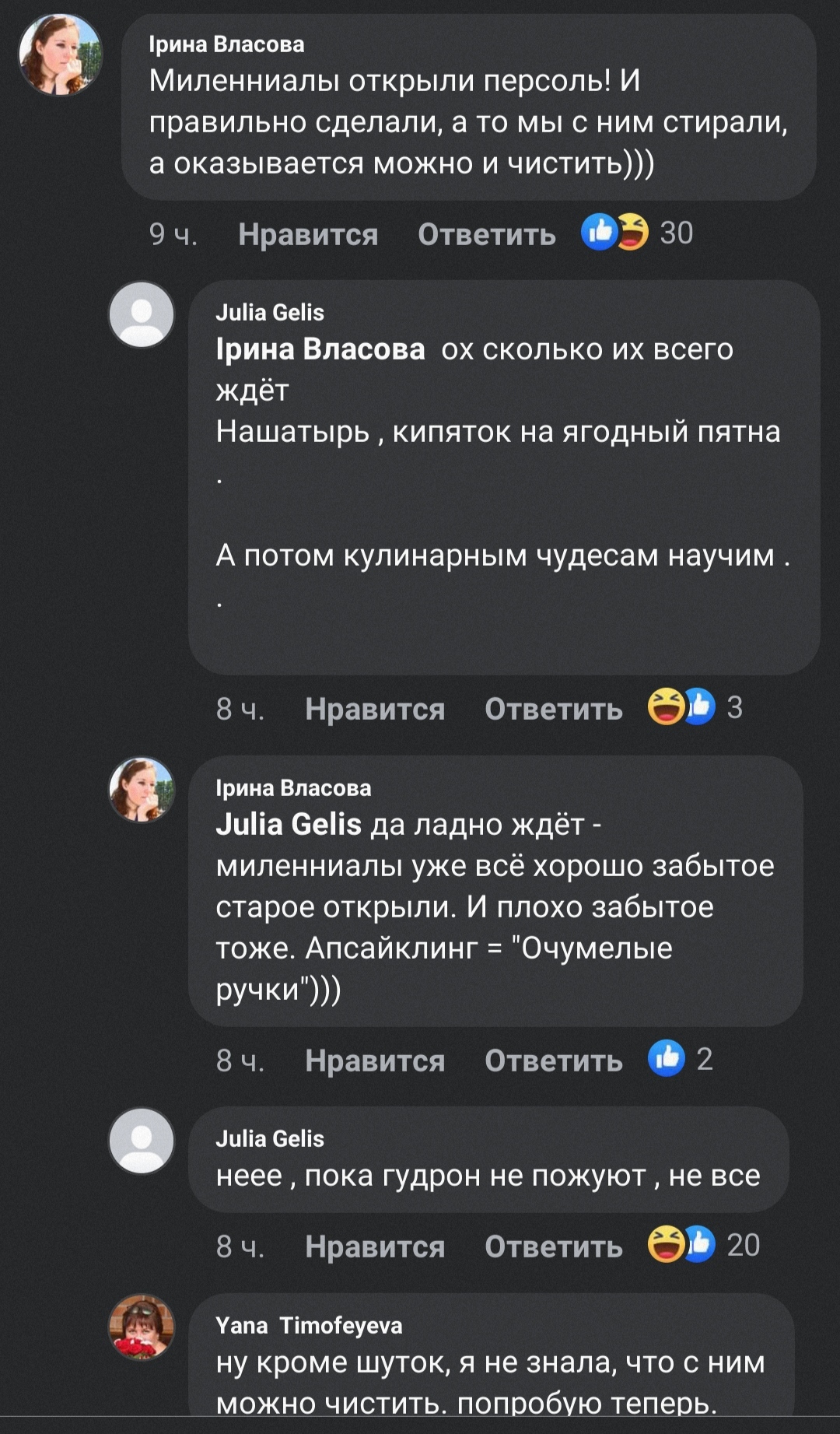
Task: Open mentioned Julia Gelis link in Ірина's reply
Action: tap(289, 824)
